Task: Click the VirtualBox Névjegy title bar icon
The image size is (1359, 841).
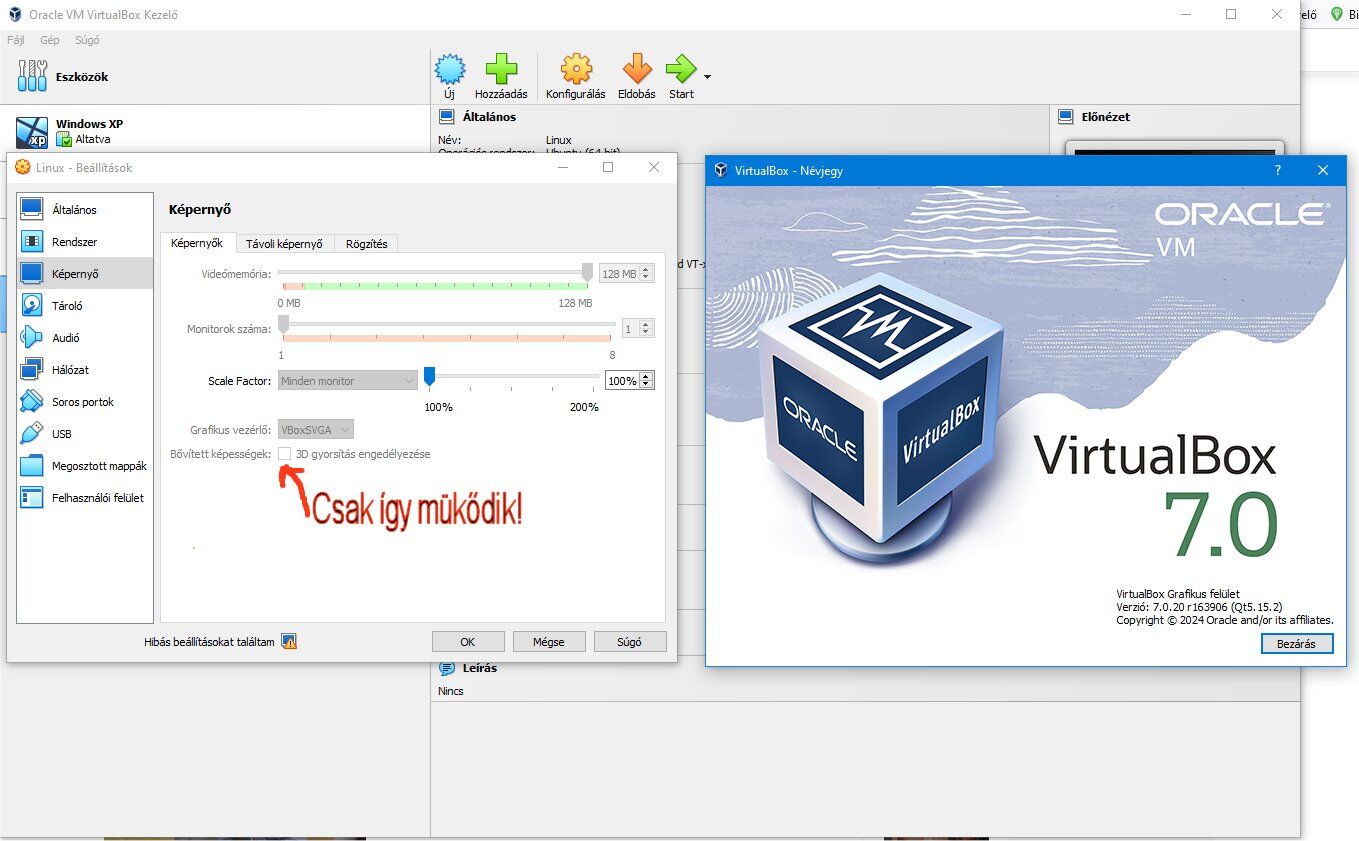Action: (x=720, y=170)
